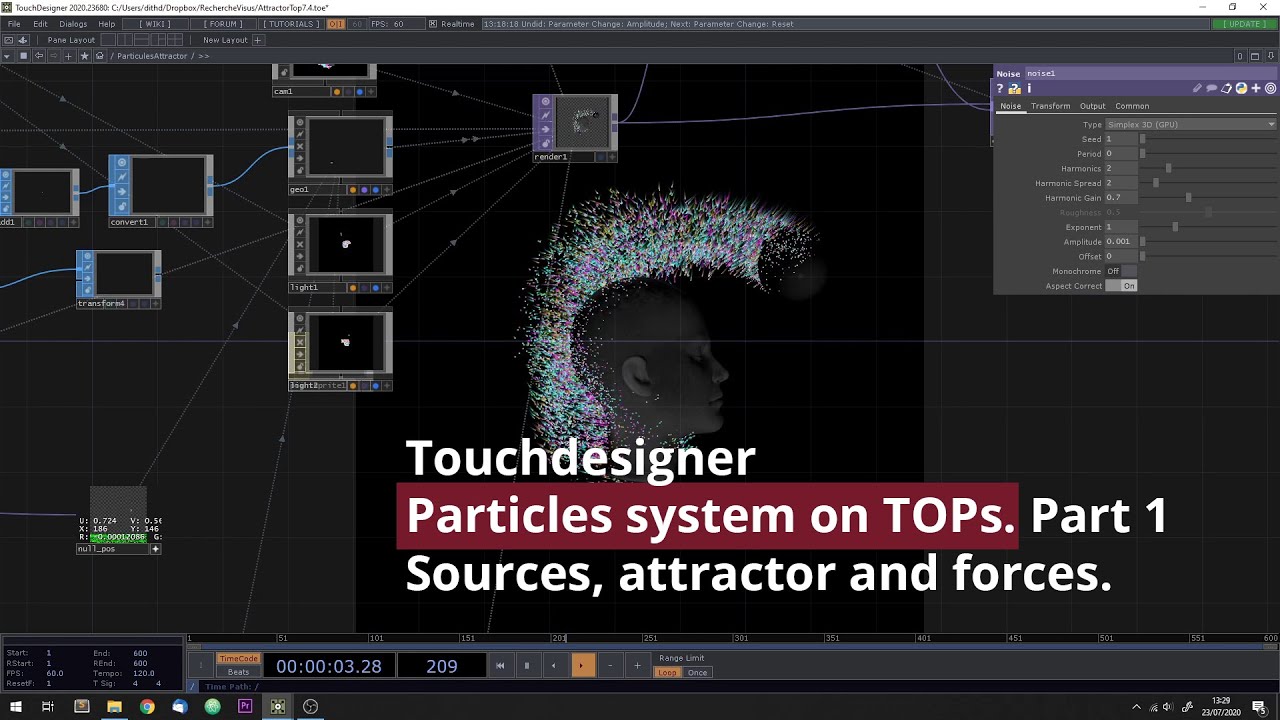Screen dimensions: 1280x720
Task: Click the play backward button
Action: pyautogui.click(x=554, y=665)
